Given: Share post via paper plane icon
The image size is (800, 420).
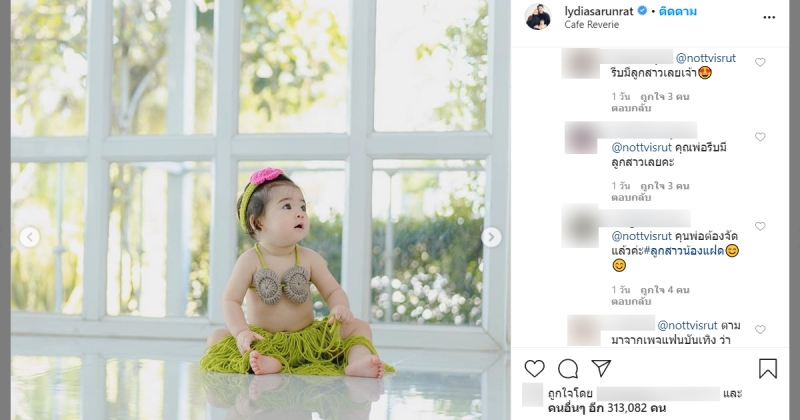Looking at the screenshot, I should click(x=602, y=368).
